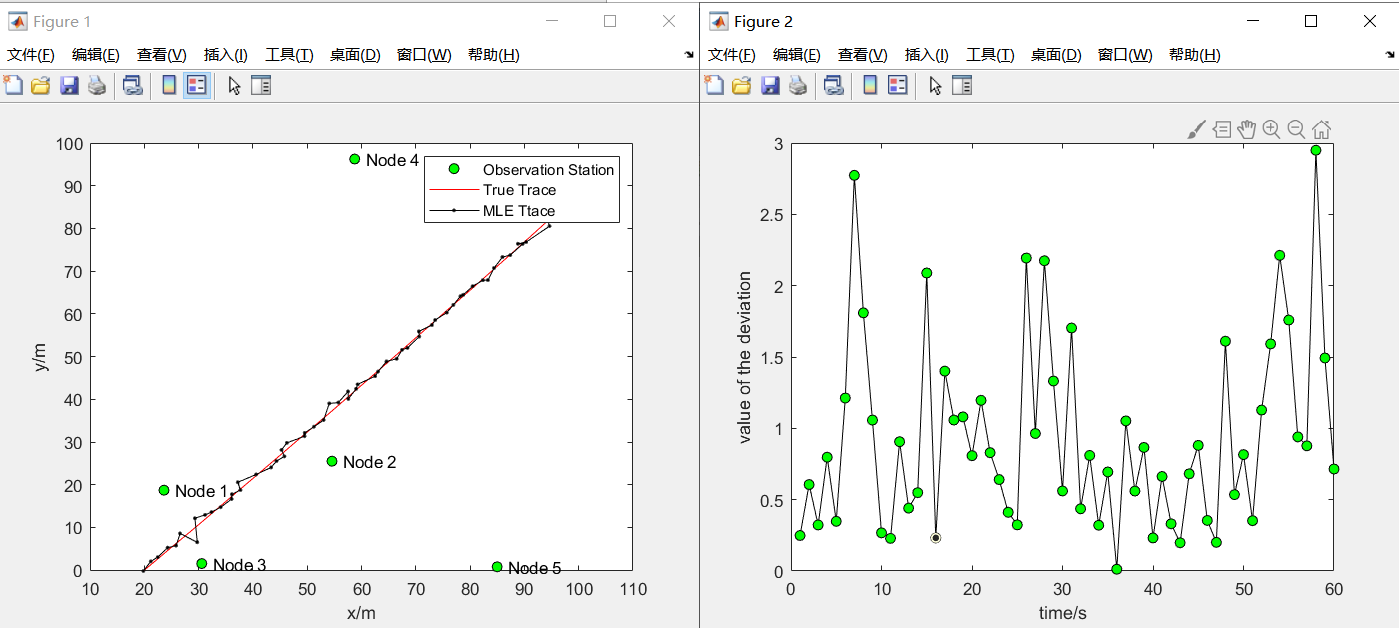Click Figure 1 window title bar text
Image resolution: width=1399 pixels, height=628 pixels.
click(62, 21)
